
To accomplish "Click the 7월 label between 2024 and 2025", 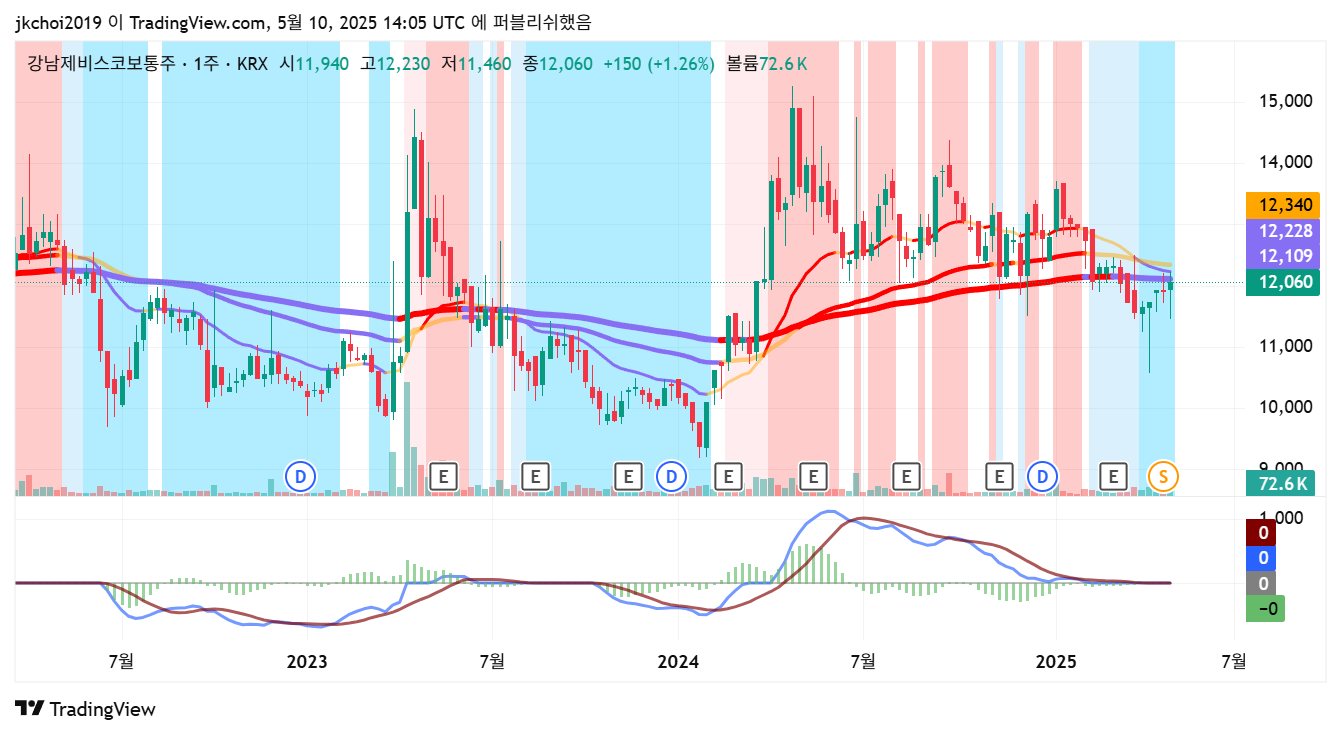I will point(863,661).
